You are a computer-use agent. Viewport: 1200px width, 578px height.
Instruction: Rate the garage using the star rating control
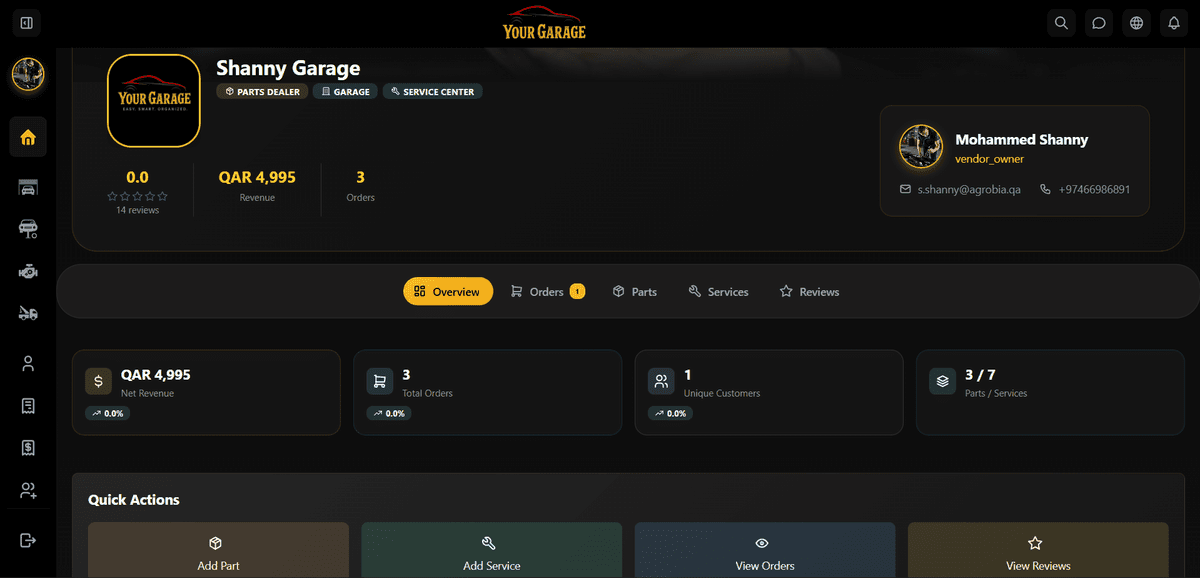137,196
